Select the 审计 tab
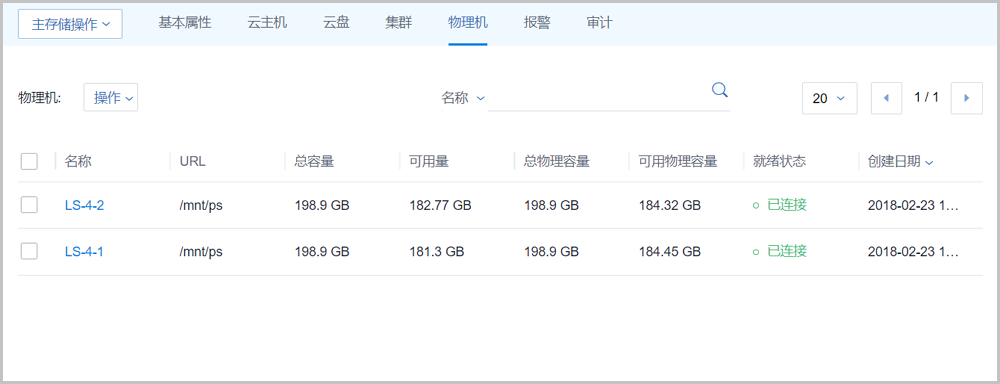 [599, 23]
